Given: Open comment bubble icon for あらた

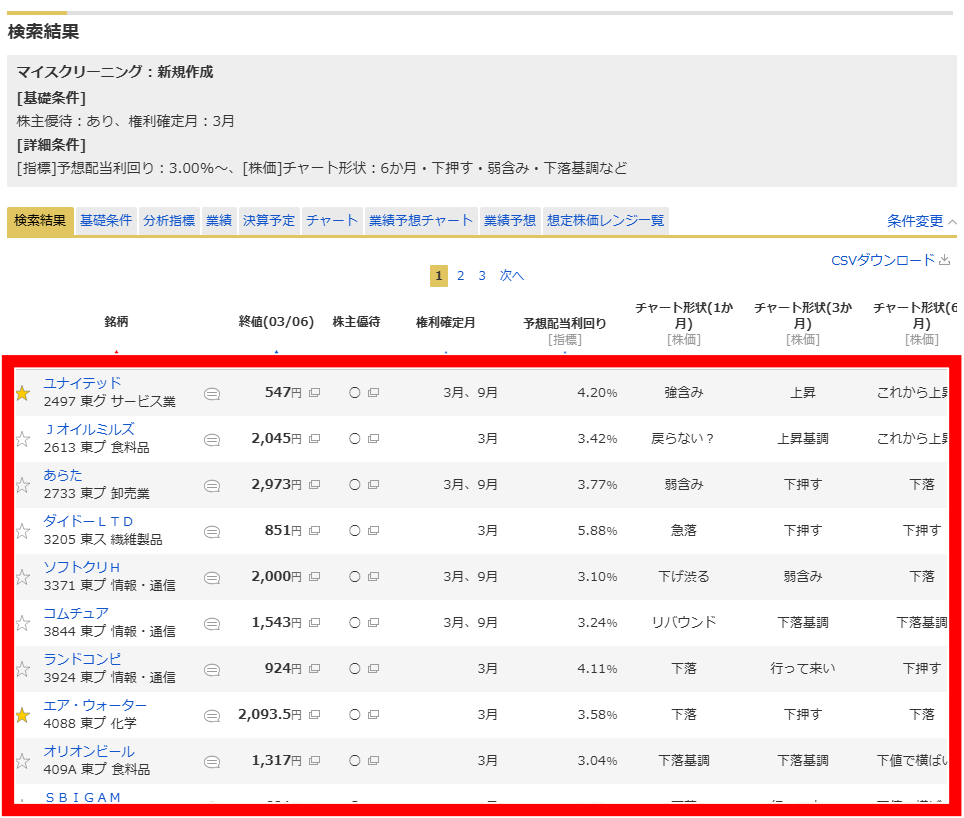Looking at the screenshot, I should click(212, 485).
